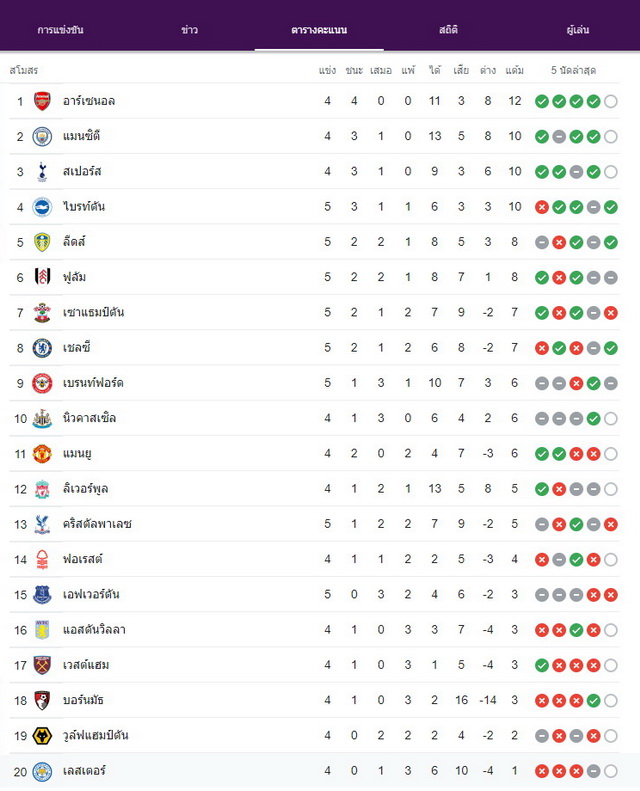
Task: Click the 5 นัดล่าสุด column header
Action: click(x=574, y=70)
